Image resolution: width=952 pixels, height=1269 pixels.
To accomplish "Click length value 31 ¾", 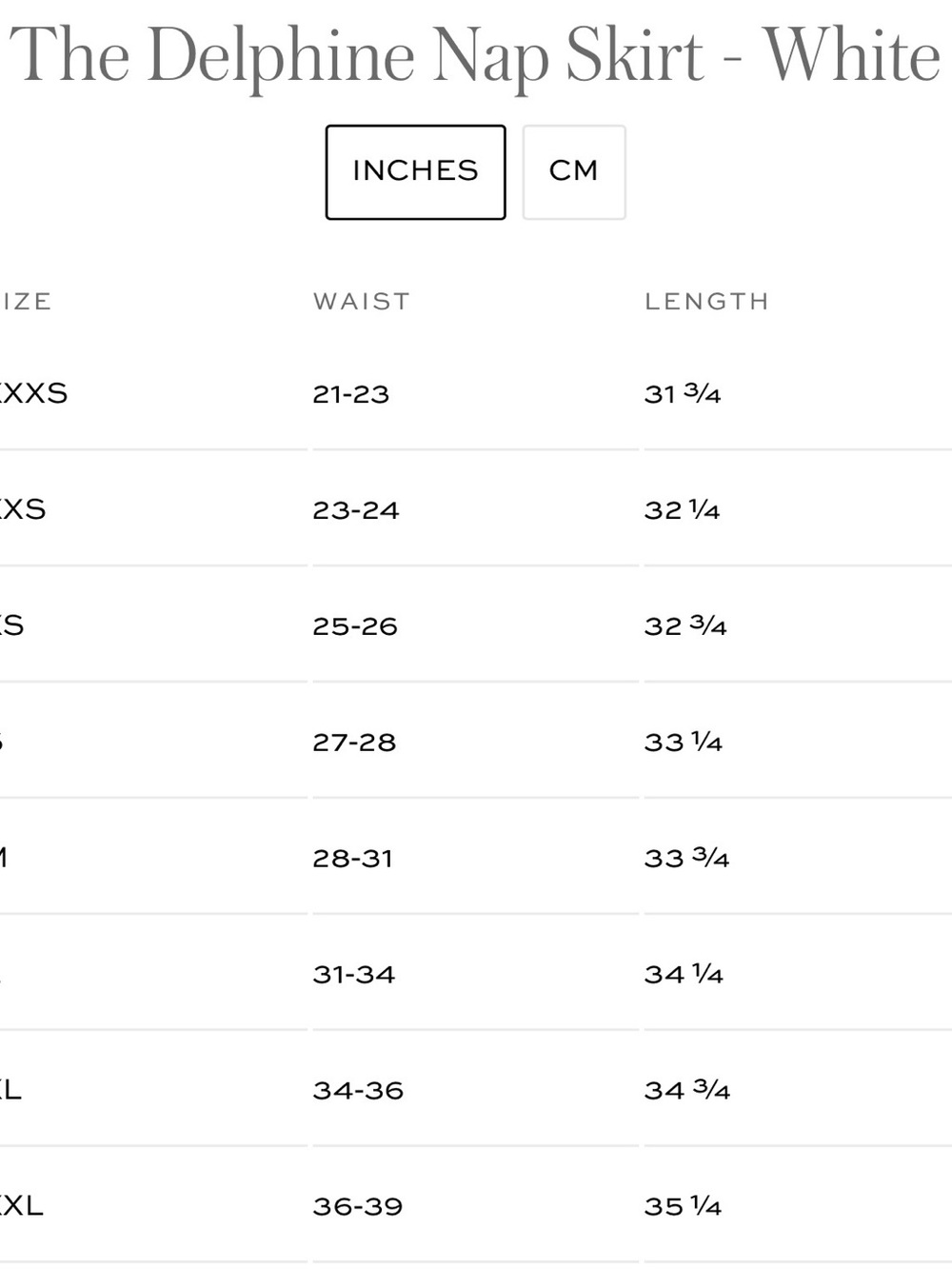I will [683, 394].
